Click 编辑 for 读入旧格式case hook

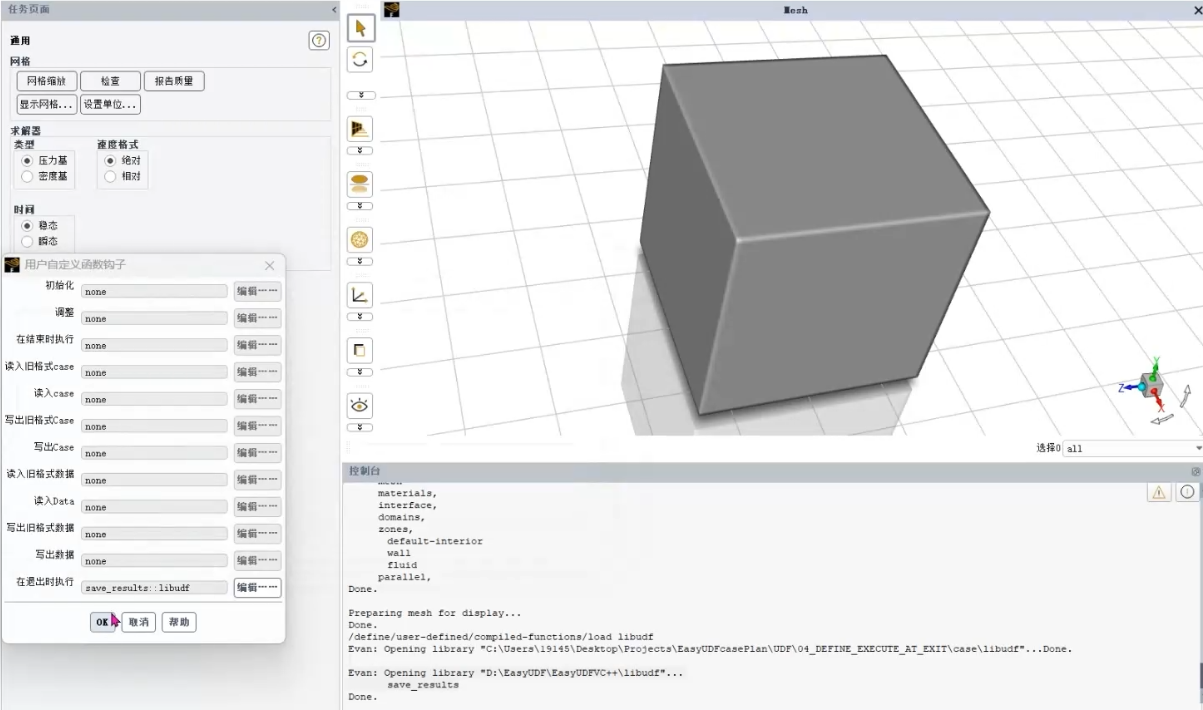(x=257, y=372)
